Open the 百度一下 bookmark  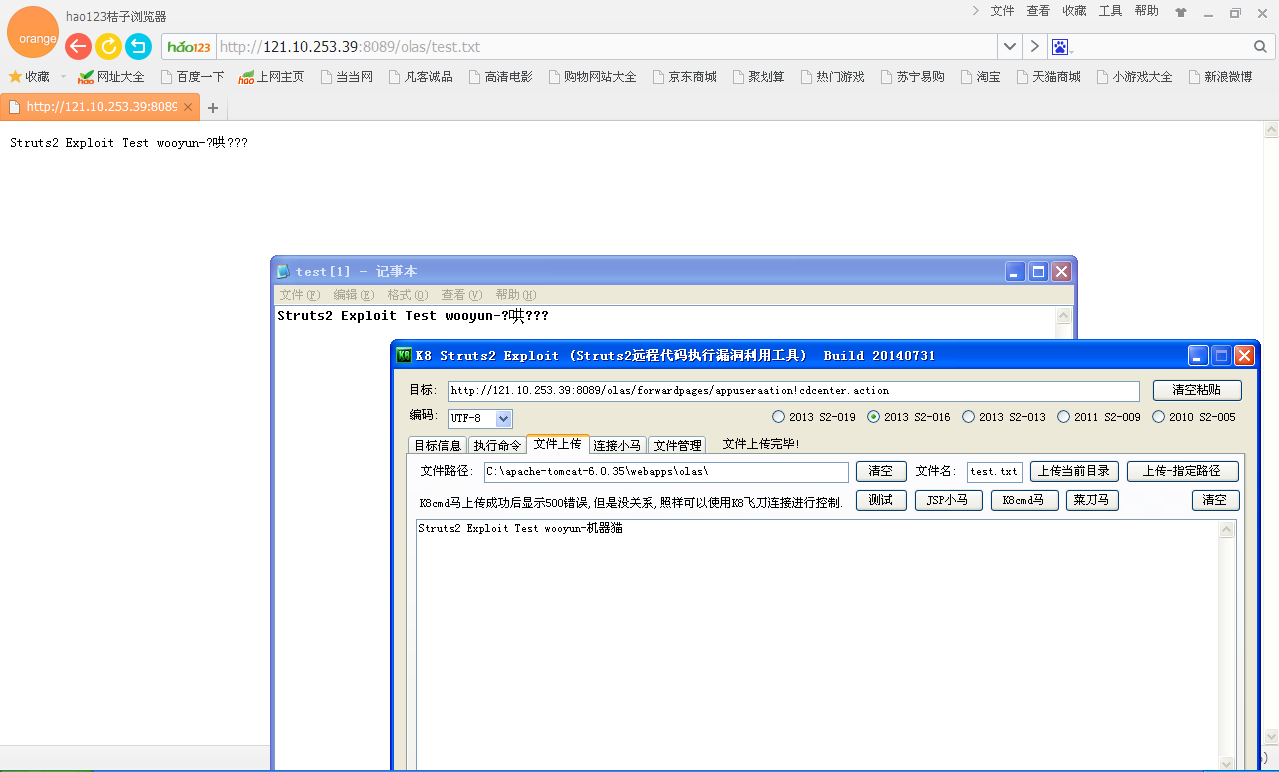click(x=192, y=77)
